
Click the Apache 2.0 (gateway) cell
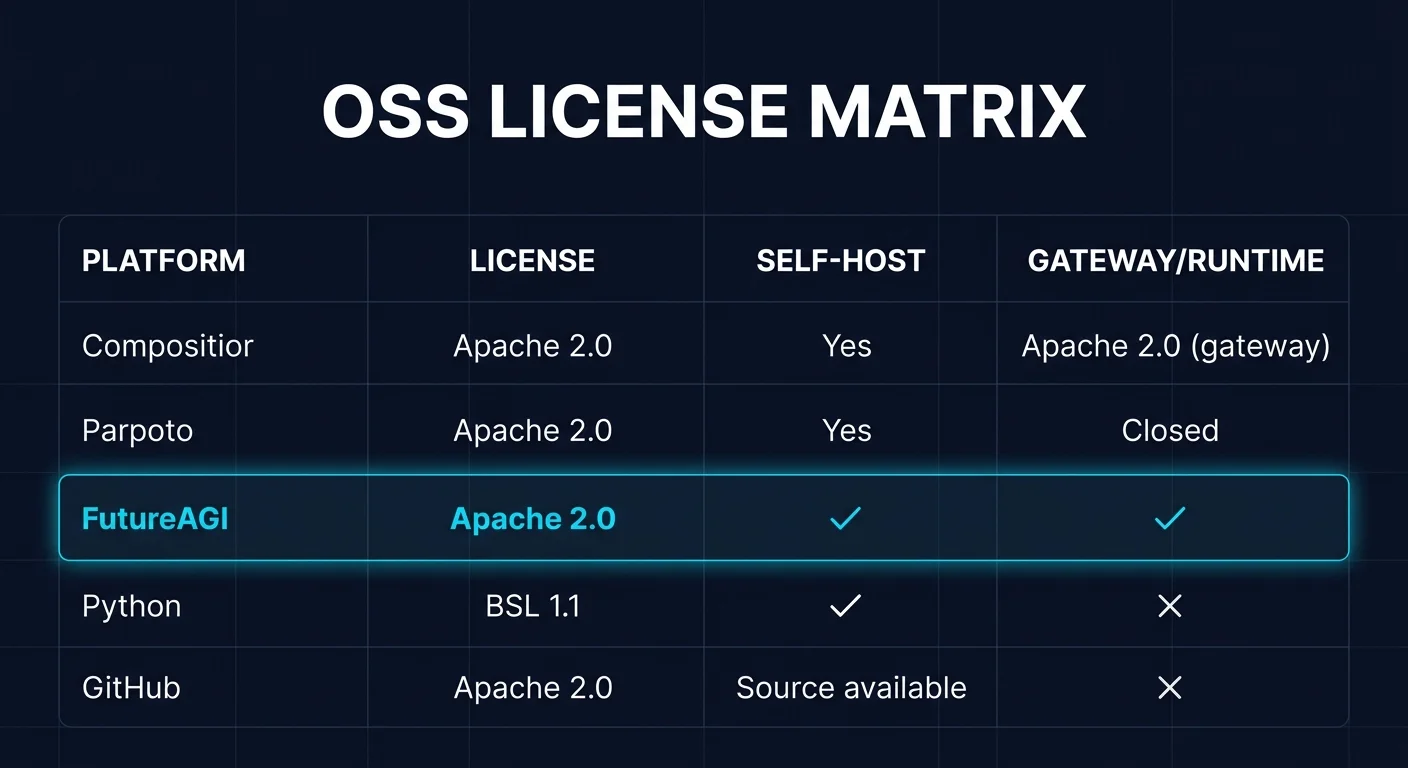click(x=1176, y=347)
